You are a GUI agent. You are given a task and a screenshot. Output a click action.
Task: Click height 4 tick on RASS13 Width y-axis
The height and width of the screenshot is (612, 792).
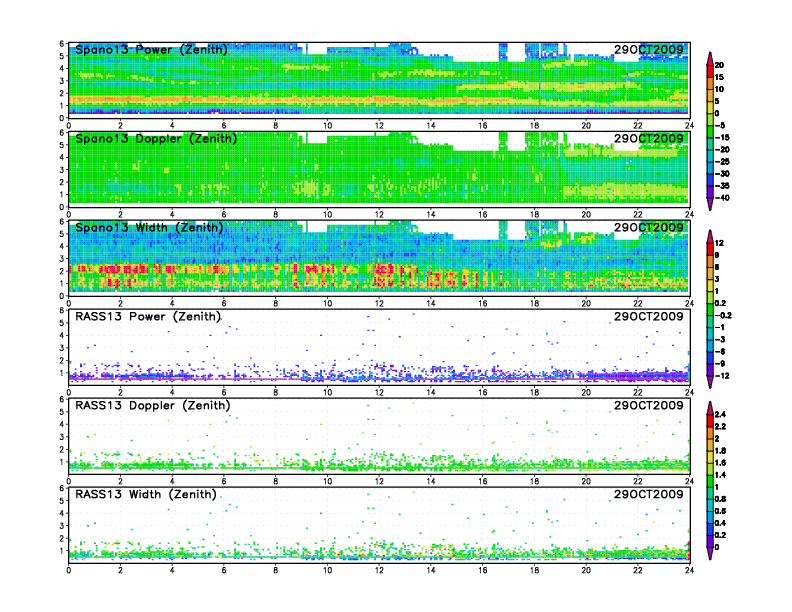62,514
